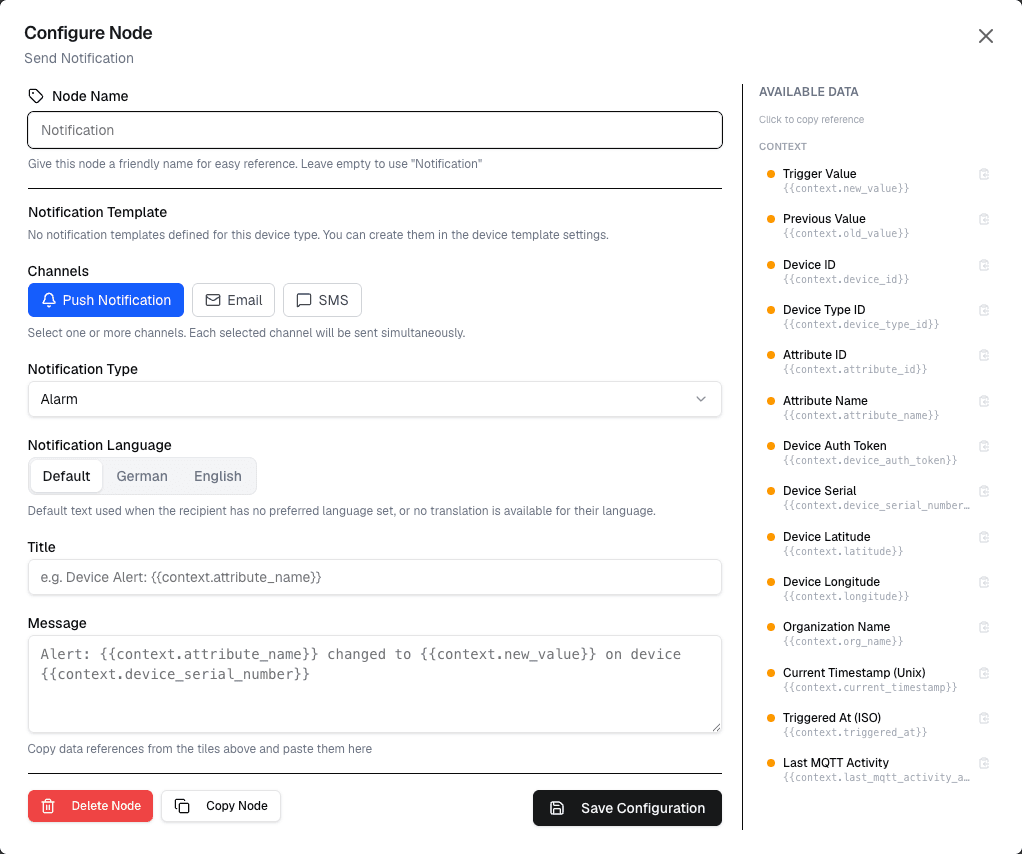Focus the Node Name input field
Viewport: 1022px width, 854px height.
[x=375, y=130]
